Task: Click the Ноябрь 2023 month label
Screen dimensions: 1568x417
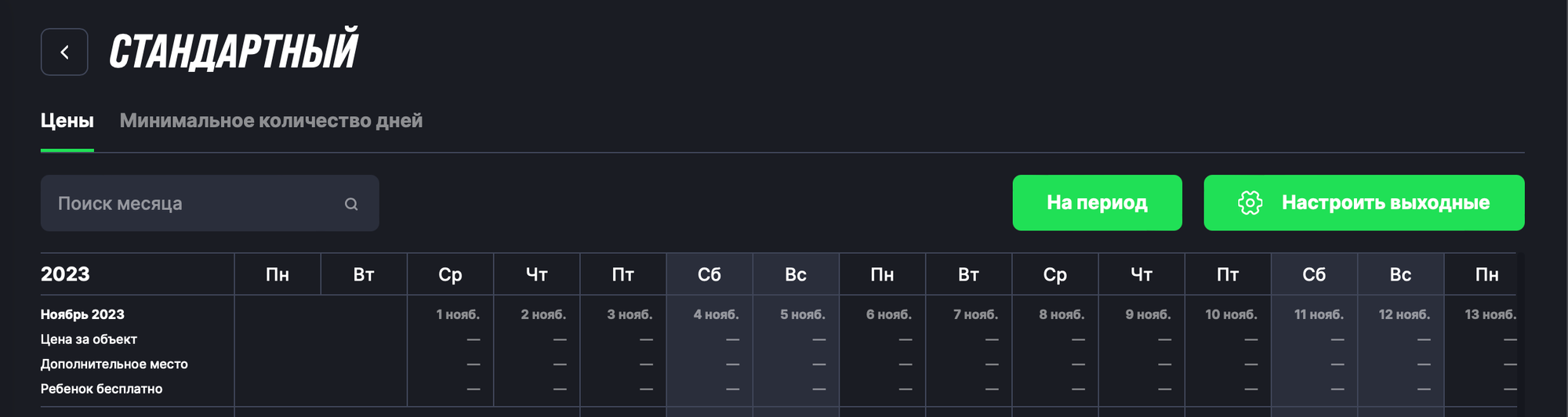Action: click(82, 314)
